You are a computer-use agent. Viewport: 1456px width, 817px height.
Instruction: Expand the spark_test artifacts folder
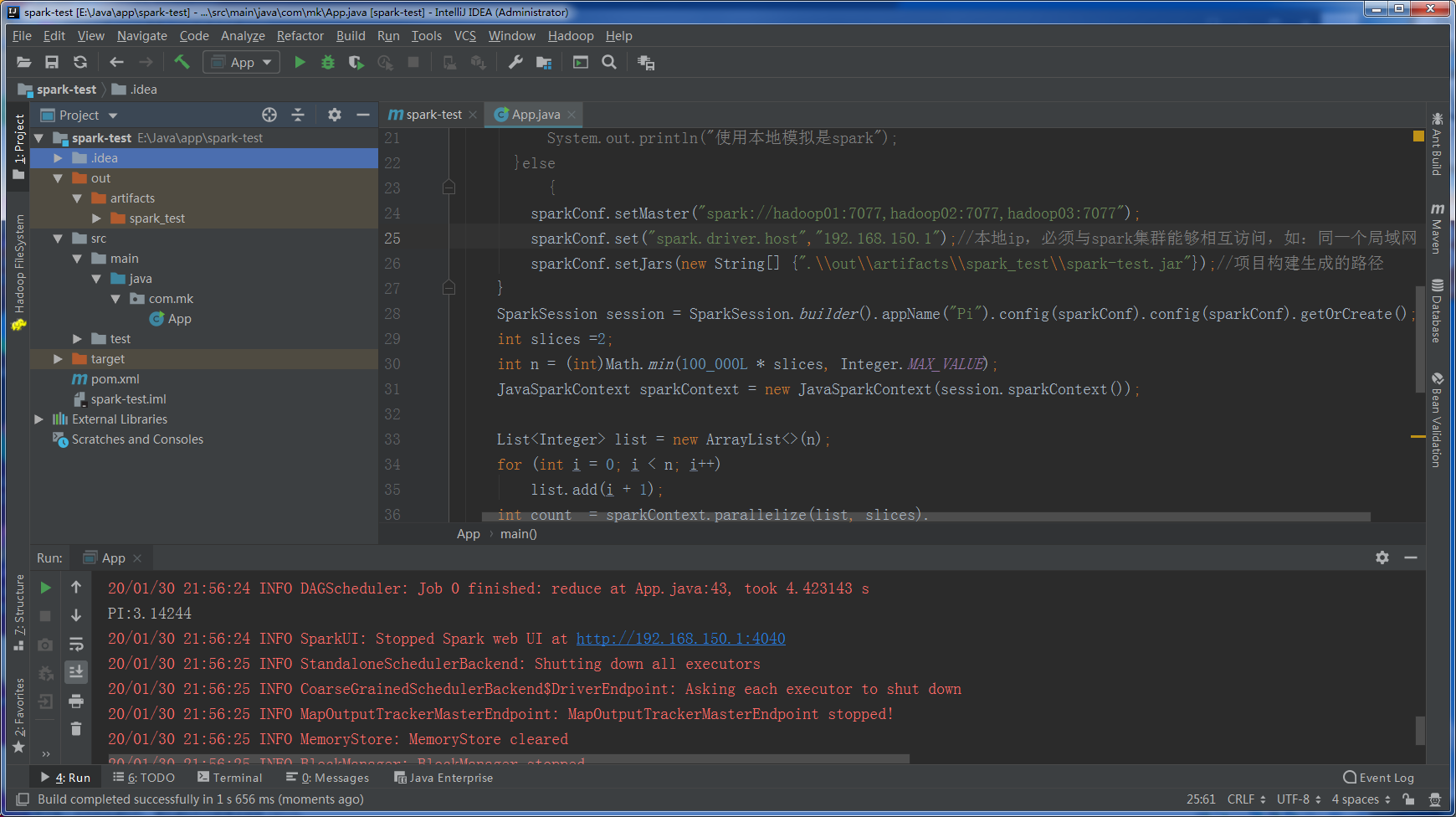pos(96,218)
